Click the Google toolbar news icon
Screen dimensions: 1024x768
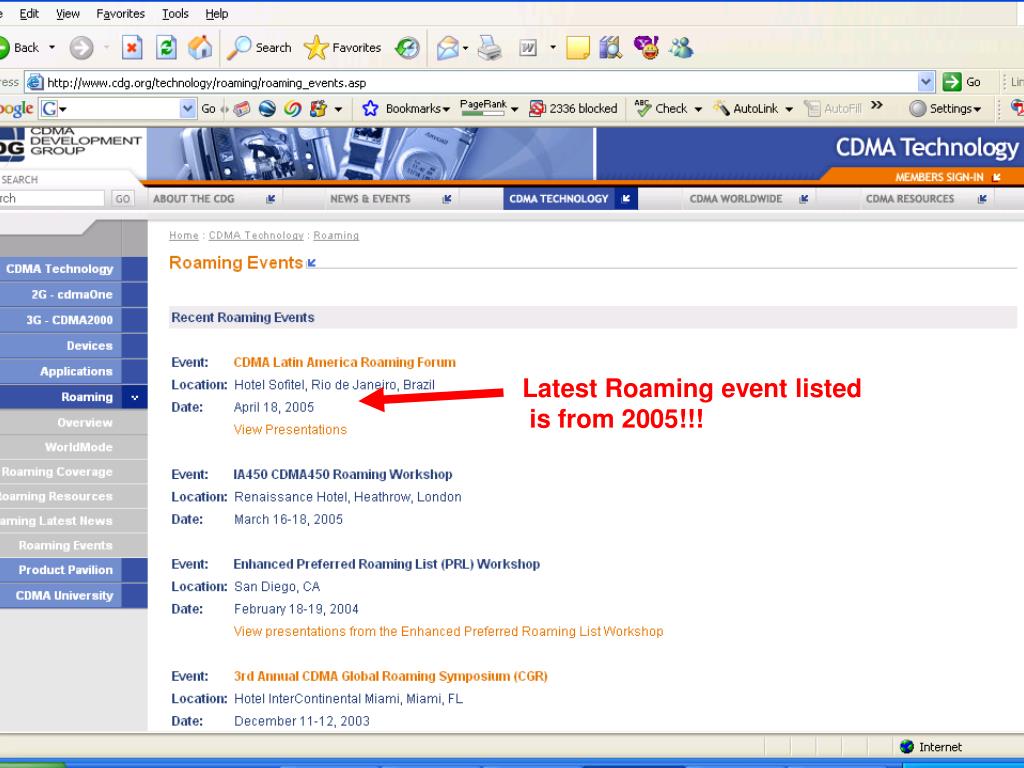coord(242,108)
